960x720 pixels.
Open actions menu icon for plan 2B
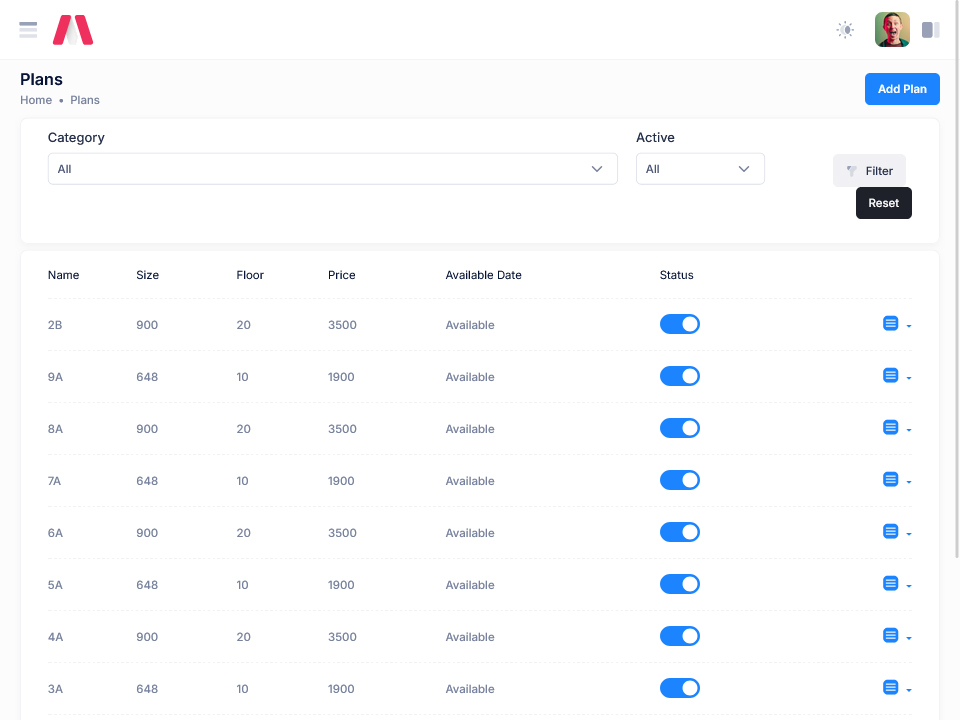point(896,324)
